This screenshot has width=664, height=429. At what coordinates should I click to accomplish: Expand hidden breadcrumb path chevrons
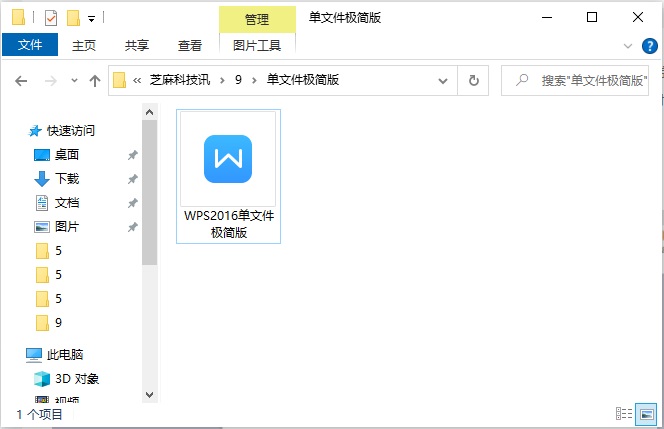[137, 80]
